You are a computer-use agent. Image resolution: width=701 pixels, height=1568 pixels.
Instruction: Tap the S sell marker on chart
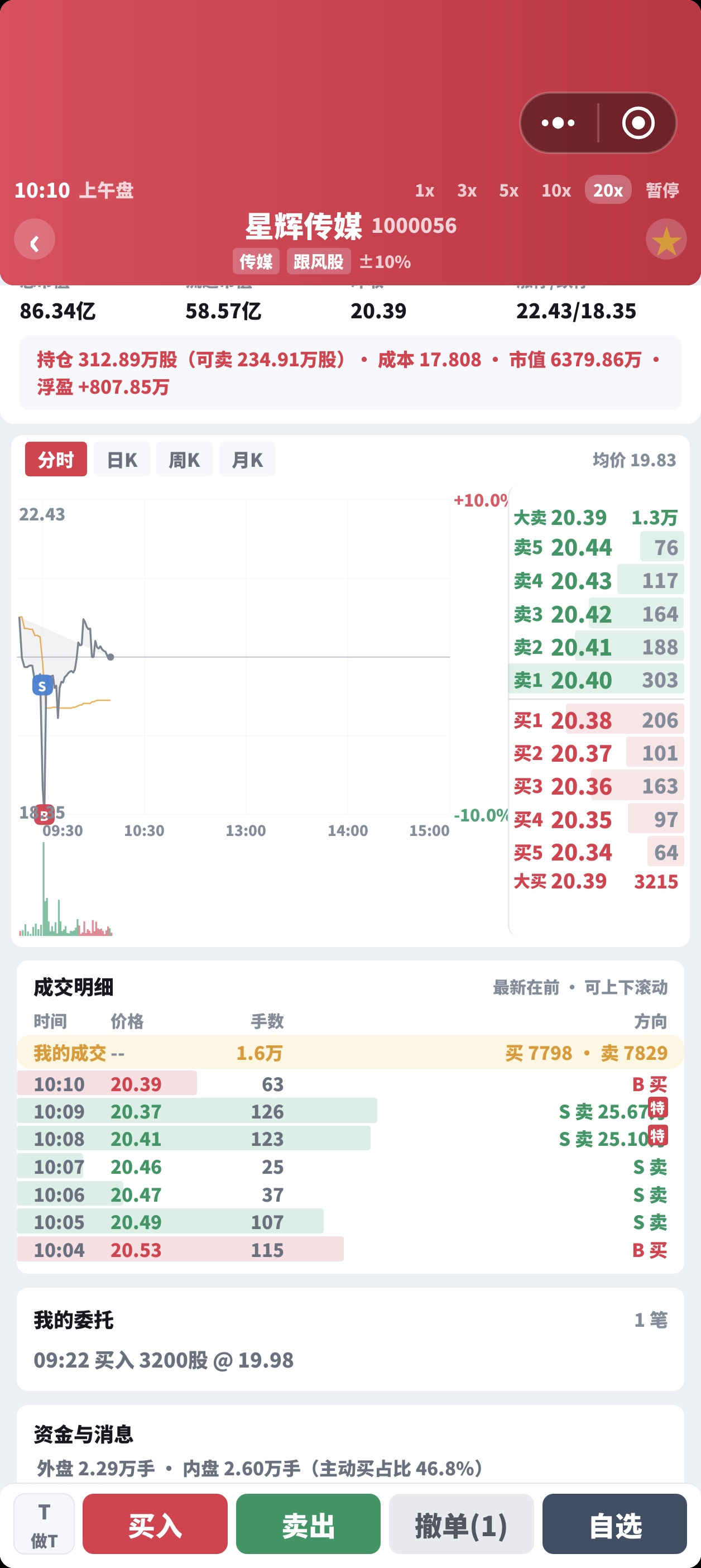pos(42,686)
